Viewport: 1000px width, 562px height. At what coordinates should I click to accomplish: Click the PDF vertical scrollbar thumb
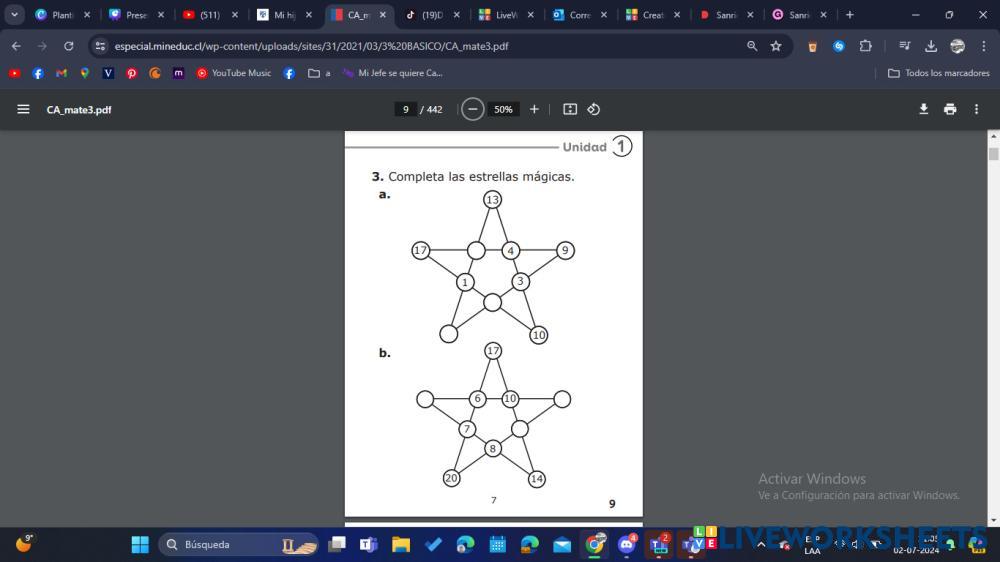[993, 154]
